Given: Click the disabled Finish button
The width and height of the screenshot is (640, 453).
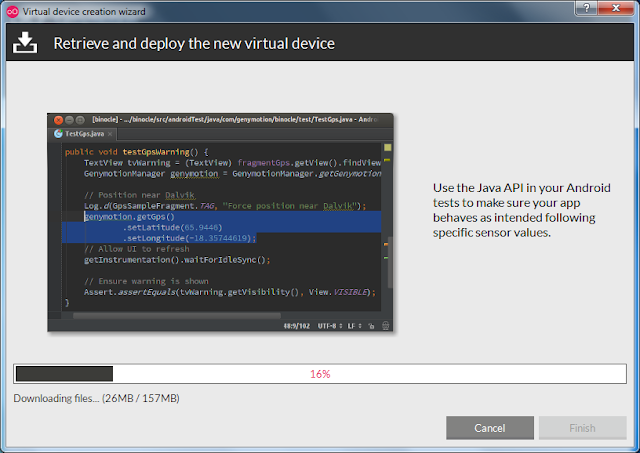Looking at the screenshot, I should (x=582, y=428).
